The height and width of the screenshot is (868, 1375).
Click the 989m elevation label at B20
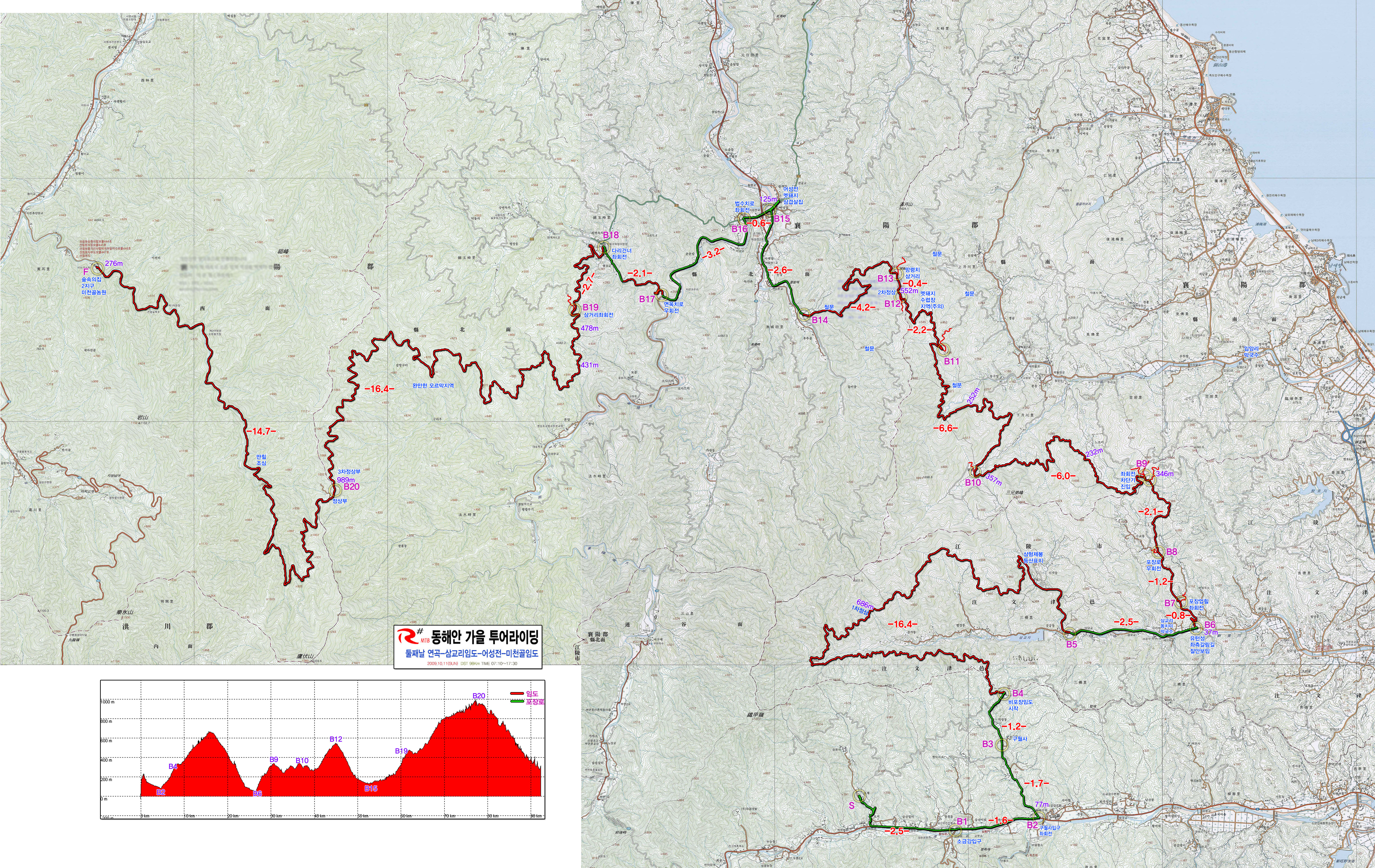(x=346, y=480)
